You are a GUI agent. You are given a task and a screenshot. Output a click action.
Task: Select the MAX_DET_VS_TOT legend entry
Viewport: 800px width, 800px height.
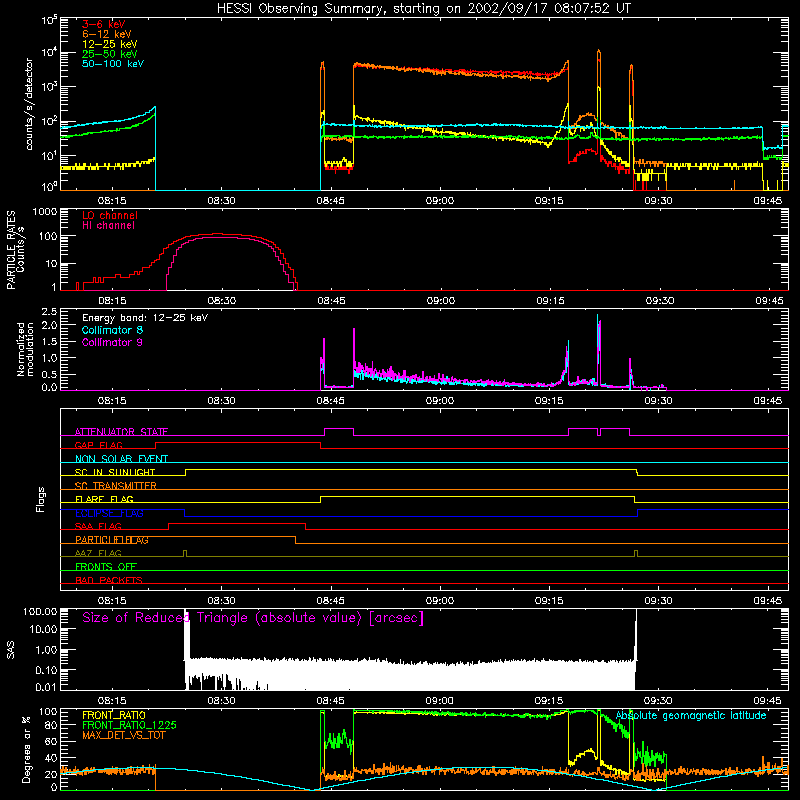tap(123, 735)
